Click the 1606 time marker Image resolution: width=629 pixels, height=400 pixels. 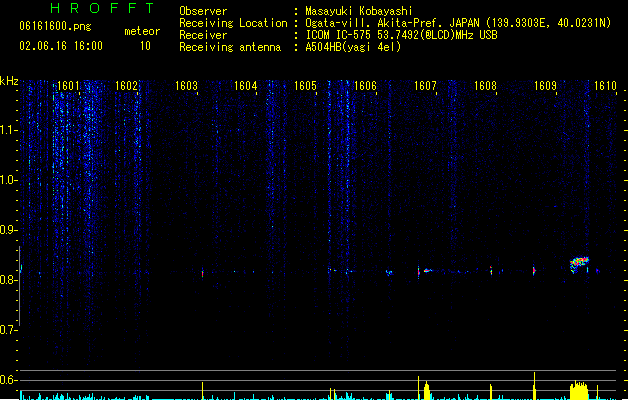(365, 86)
